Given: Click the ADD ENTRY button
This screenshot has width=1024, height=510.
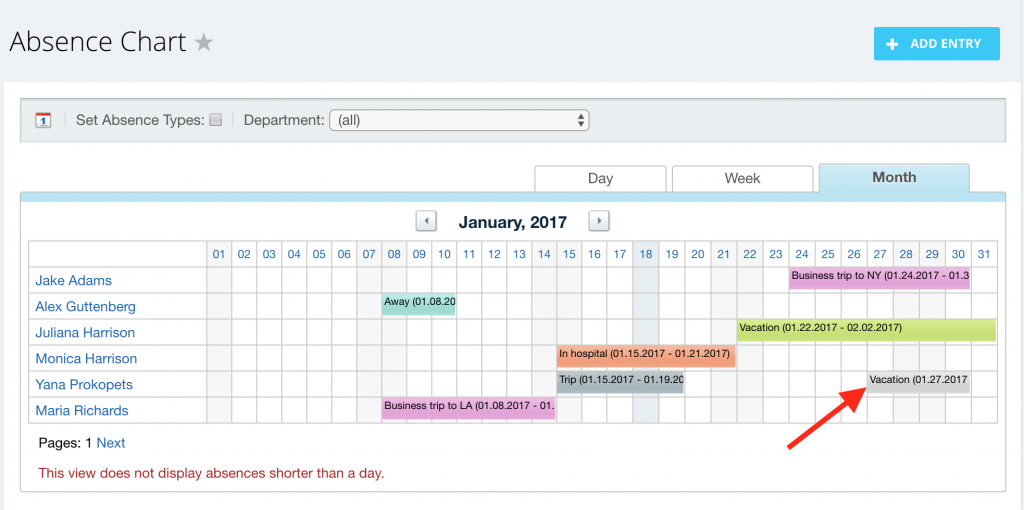Looking at the screenshot, I should [936, 44].
